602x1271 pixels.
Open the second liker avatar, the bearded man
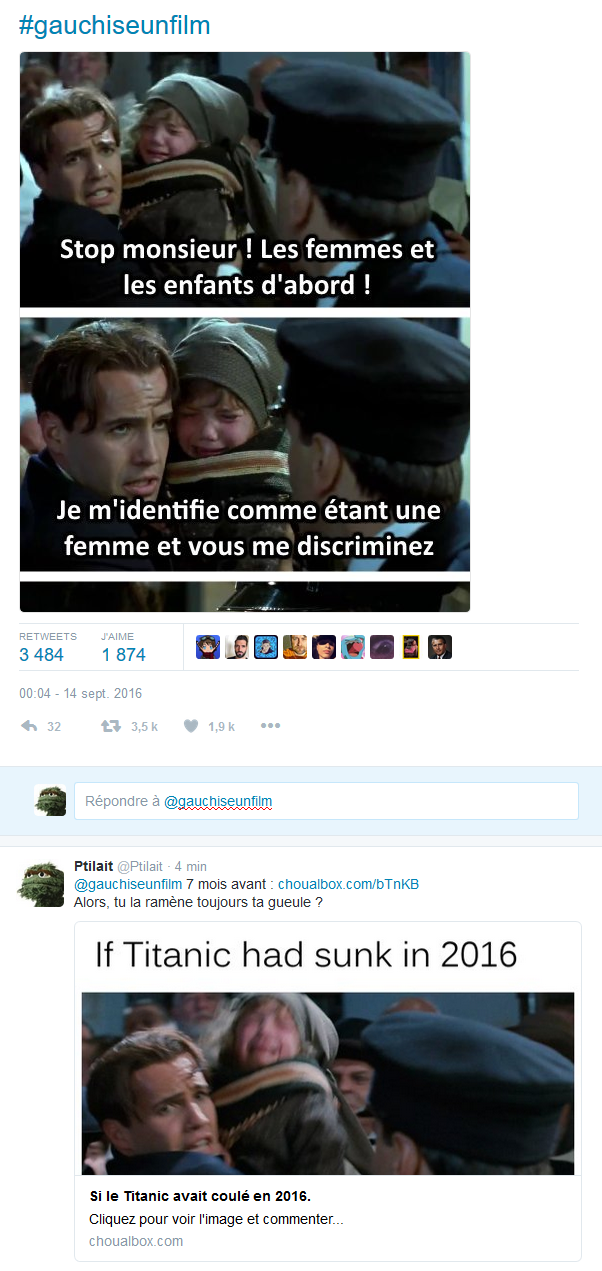click(x=236, y=647)
